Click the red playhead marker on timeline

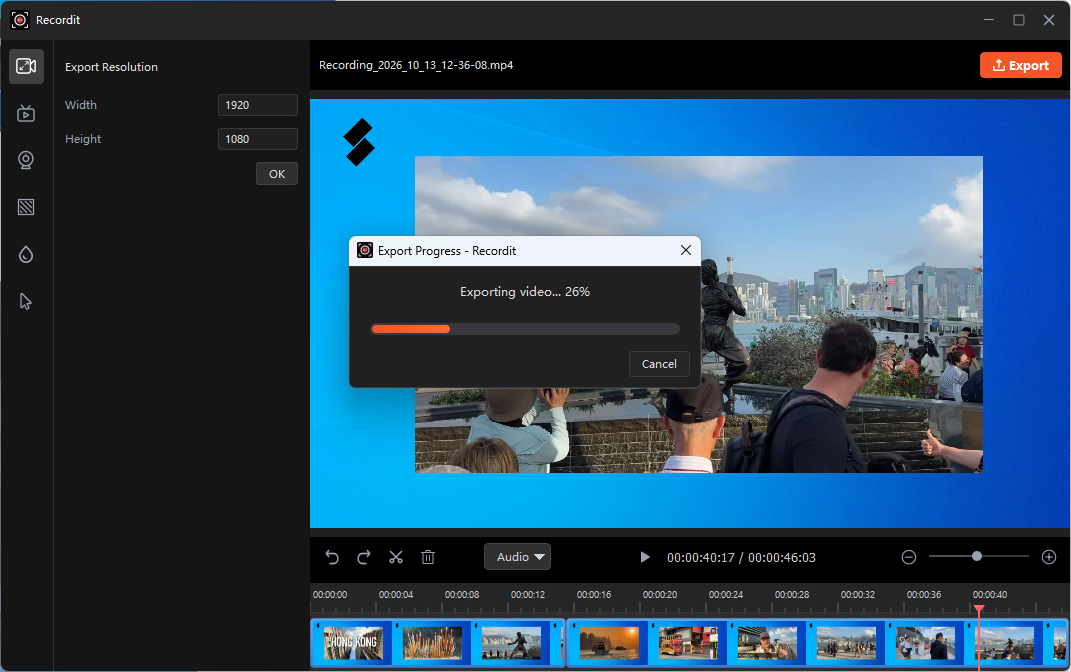click(979, 608)
